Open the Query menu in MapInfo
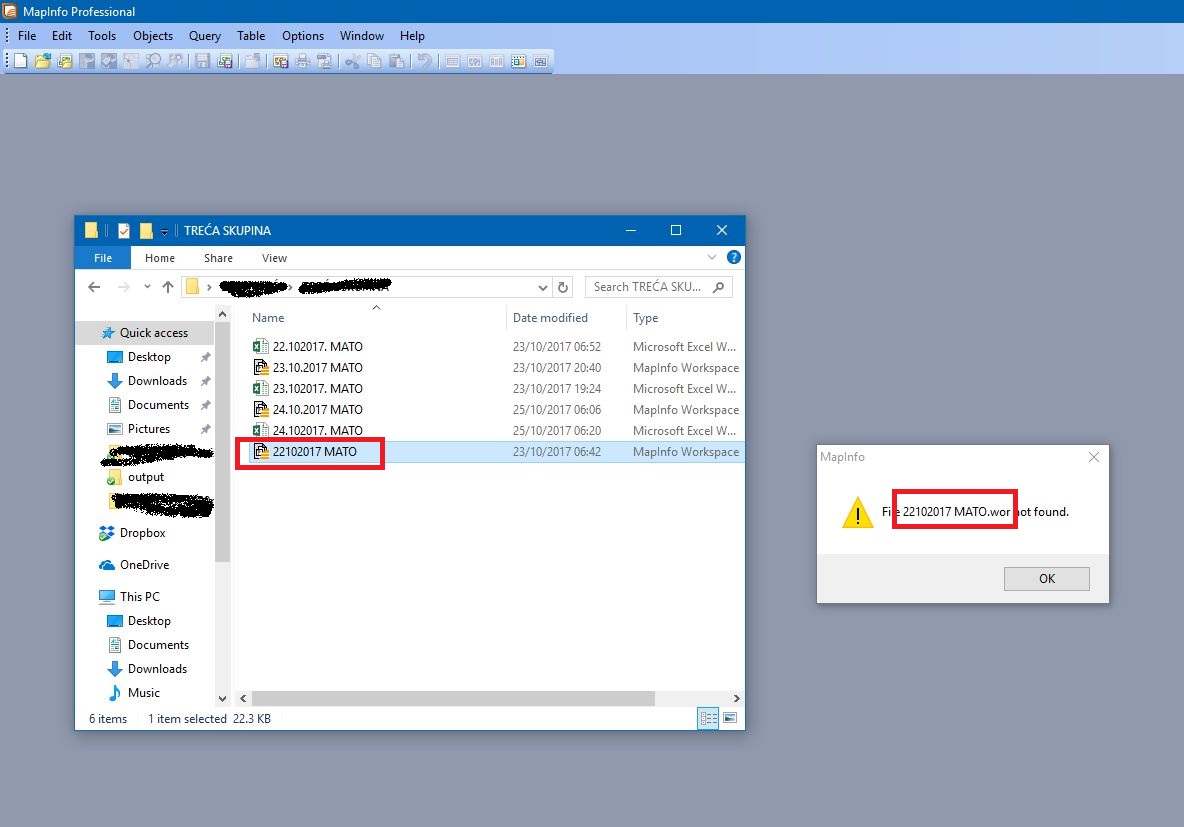 [x=205, y=36]
